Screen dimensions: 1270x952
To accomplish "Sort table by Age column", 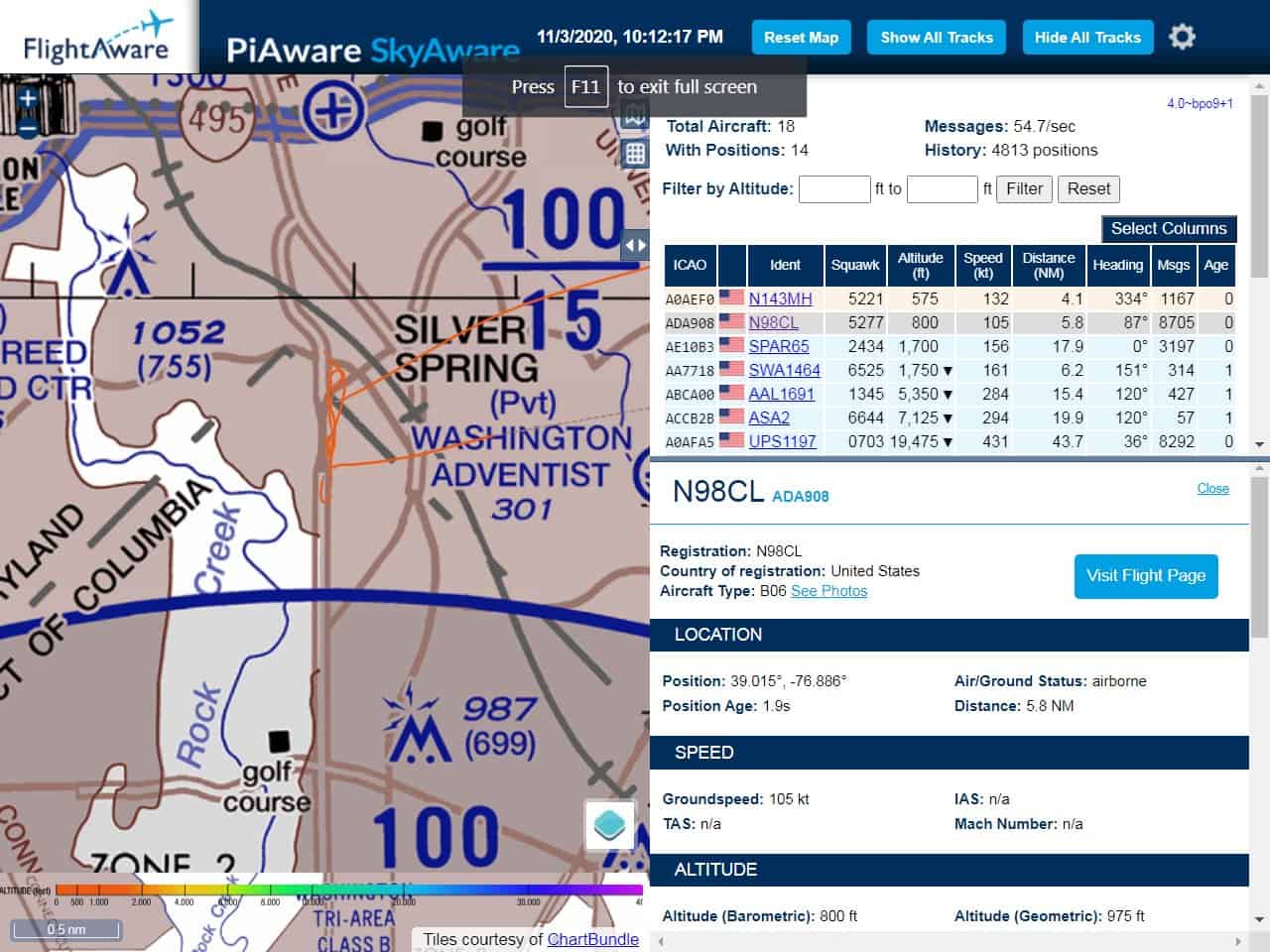I will point(1216,265).
